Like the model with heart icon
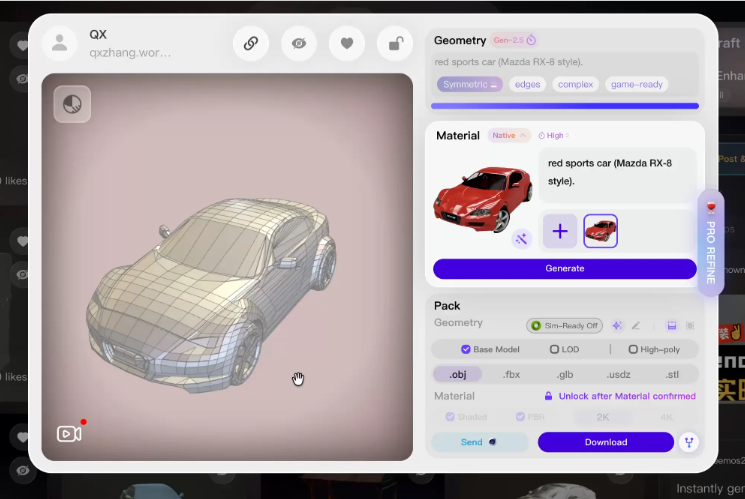 coord(347,43)
